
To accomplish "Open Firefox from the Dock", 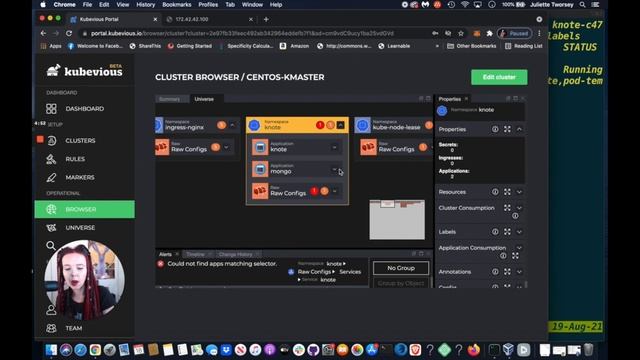I will 473,350.
